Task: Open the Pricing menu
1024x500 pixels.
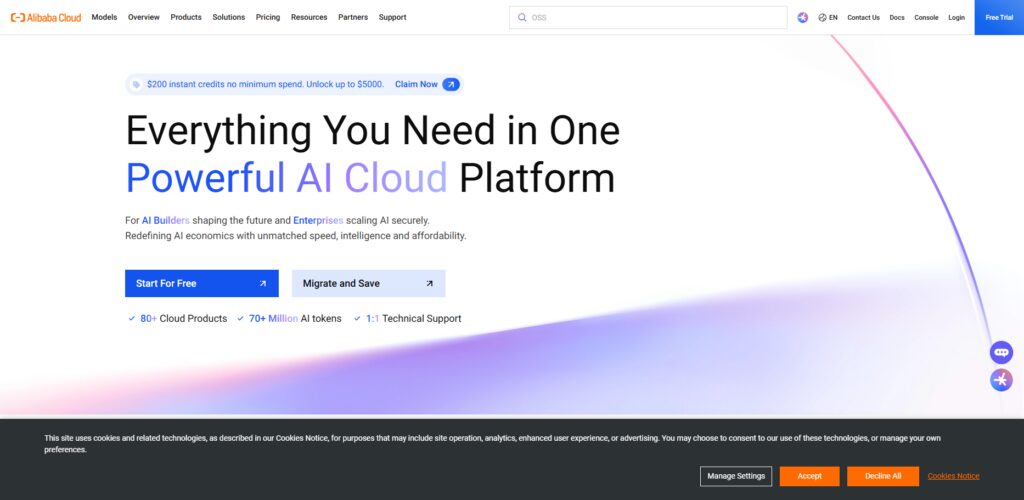Action: click(268, 18)
